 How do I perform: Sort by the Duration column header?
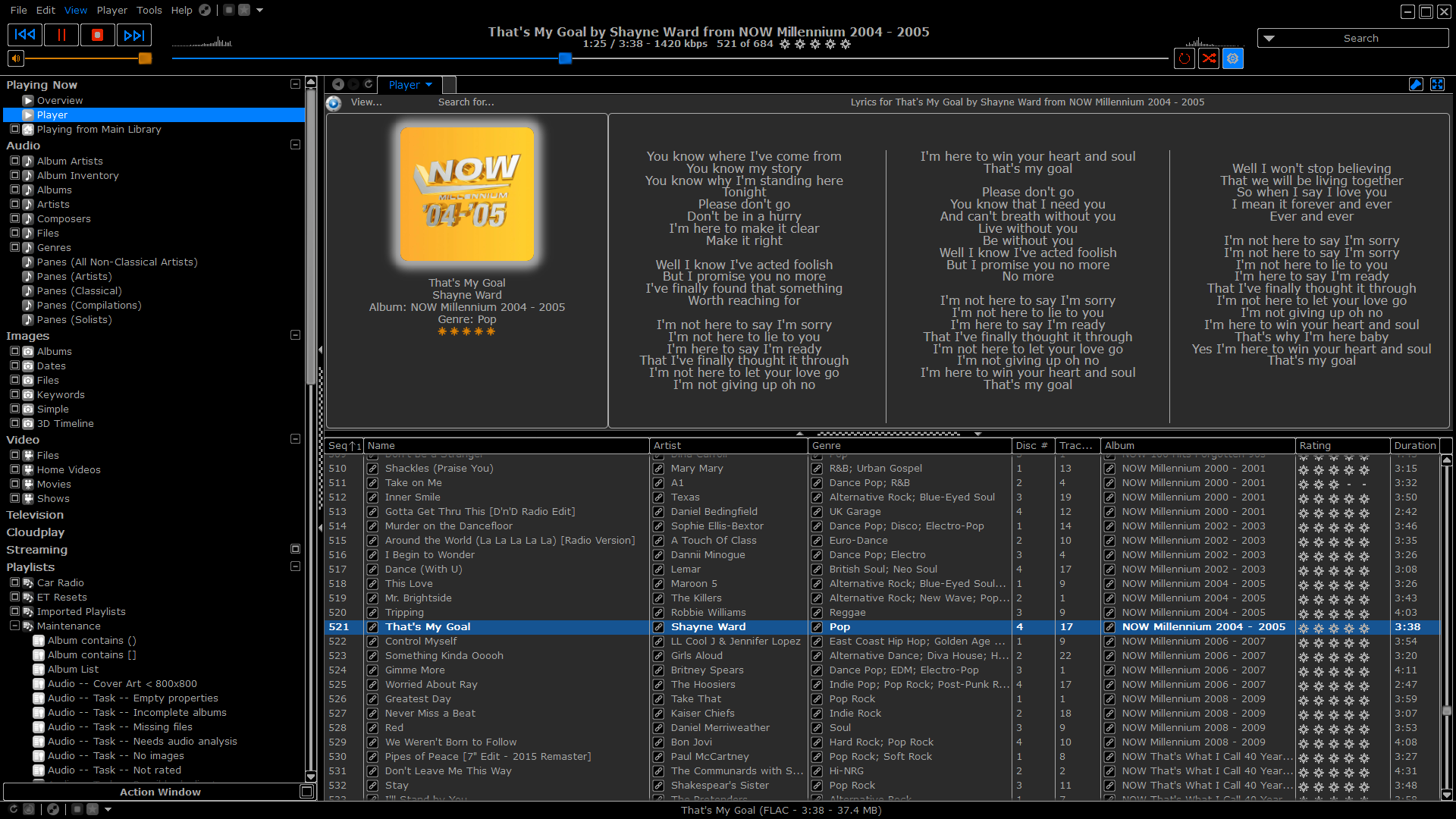tap(1414, 446)
